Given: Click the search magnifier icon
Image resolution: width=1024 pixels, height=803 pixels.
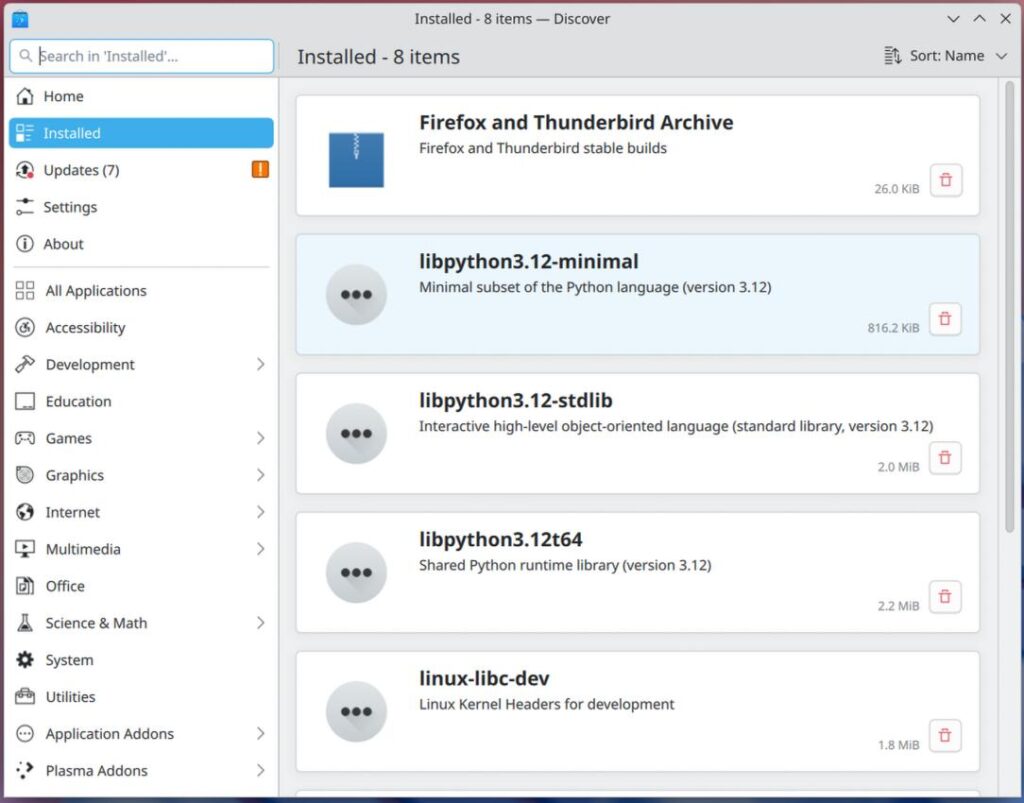Looking at the screenshot, I should (25, 56).
